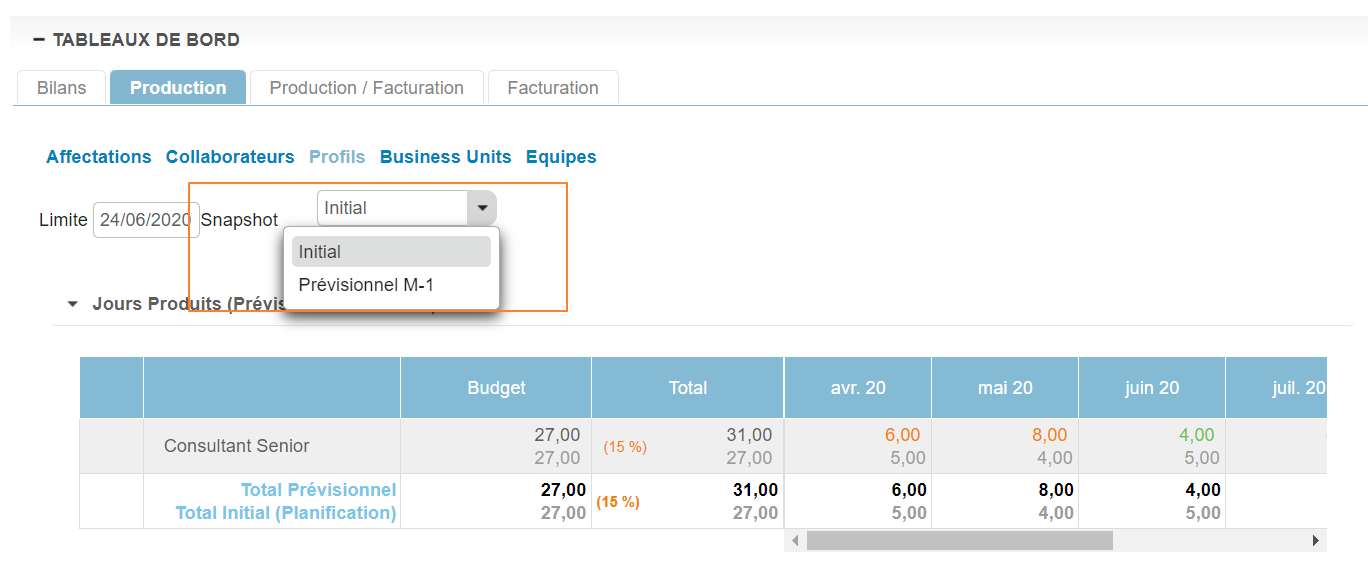The width and height of the screenshot is (1368, 583).
Task: Click the Budget column header
Action: click(x=496, y=388)
